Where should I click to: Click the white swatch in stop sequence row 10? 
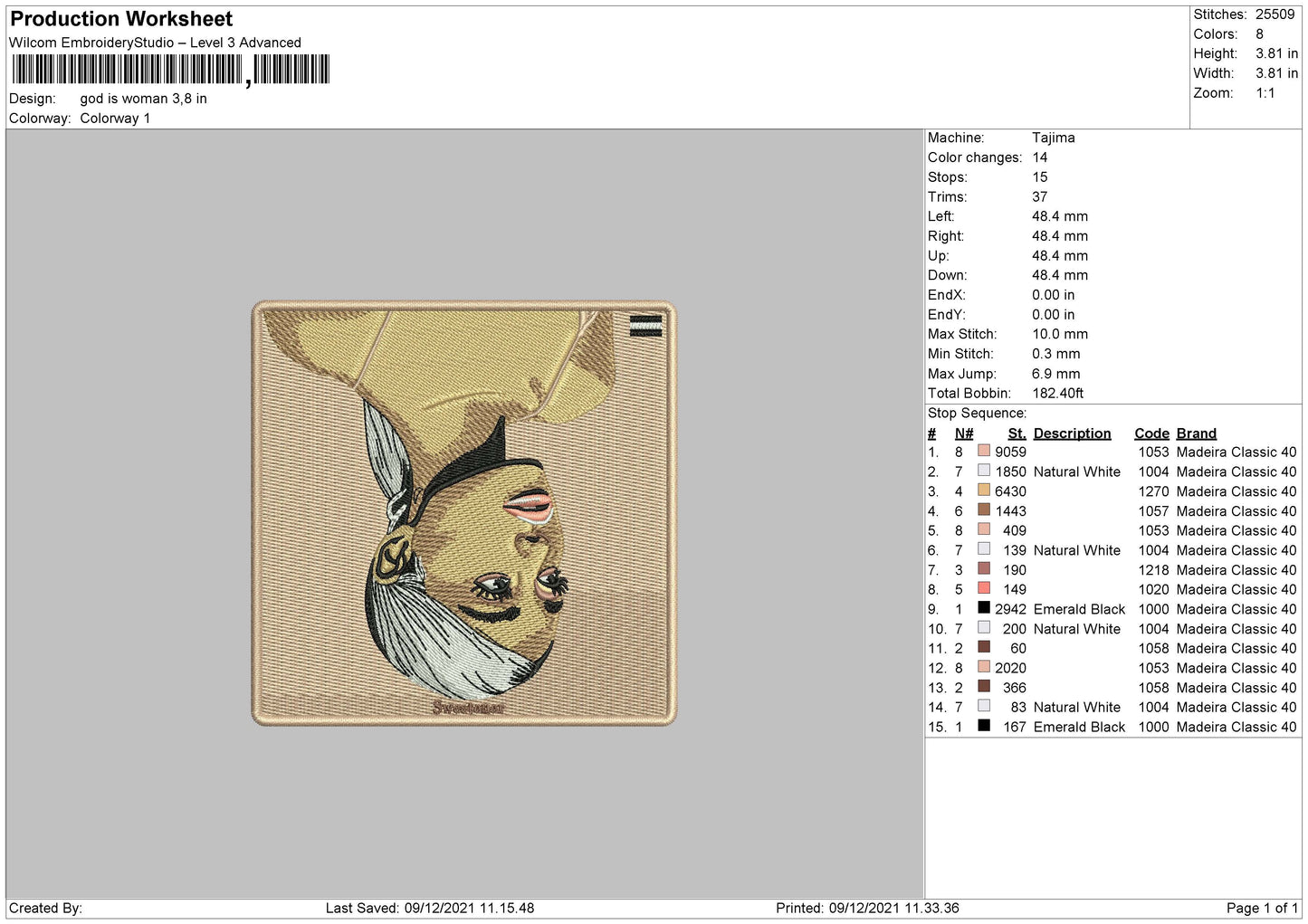[983, 627]
